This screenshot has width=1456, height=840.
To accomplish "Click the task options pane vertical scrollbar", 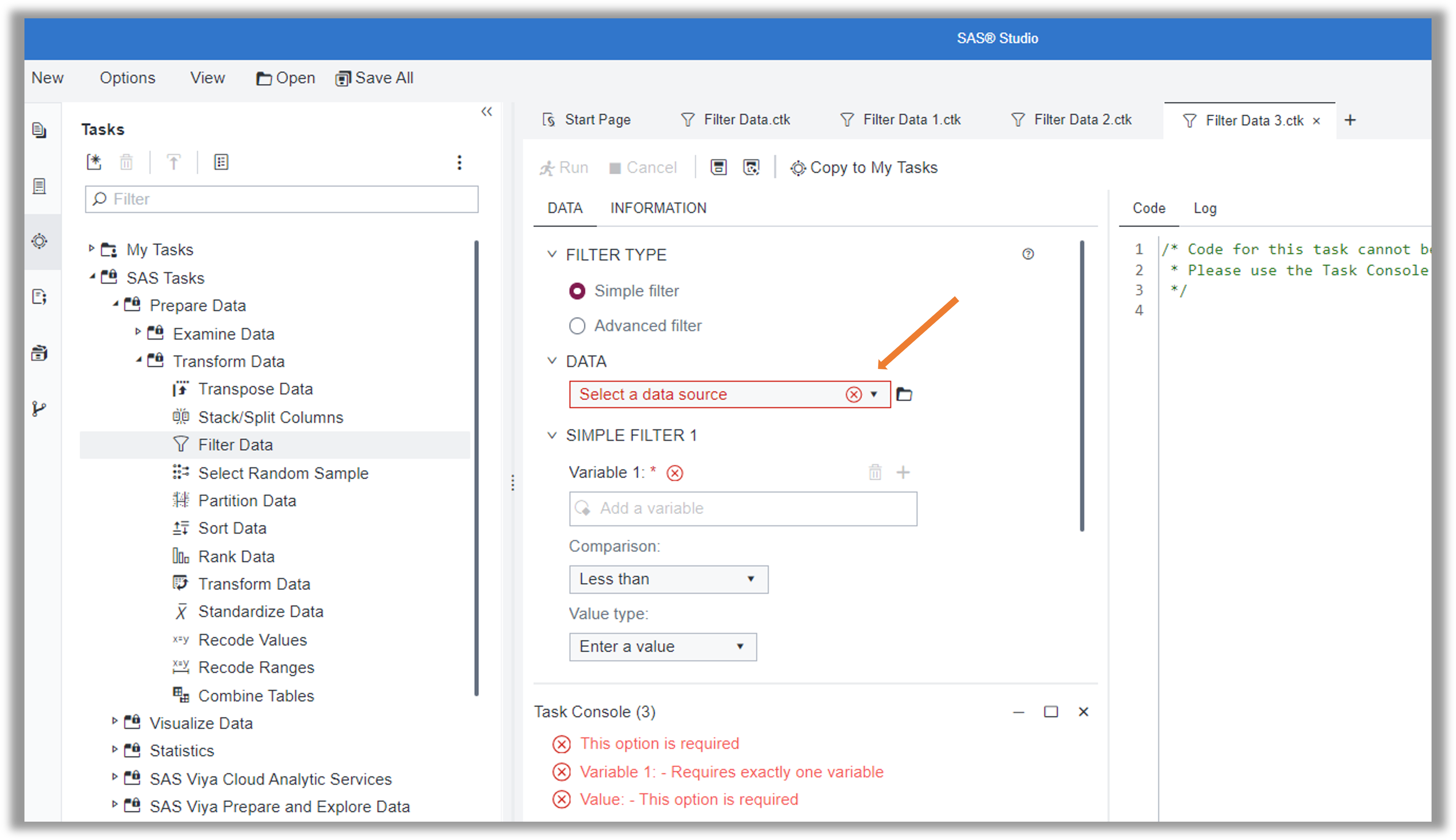I will pyautogui.click(x=1082, y=386).
